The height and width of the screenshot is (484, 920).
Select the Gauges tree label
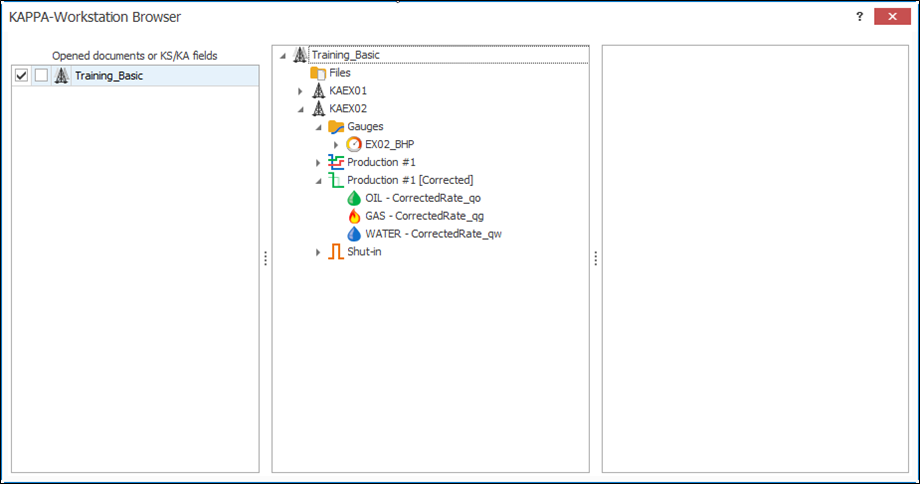[365, 127]
